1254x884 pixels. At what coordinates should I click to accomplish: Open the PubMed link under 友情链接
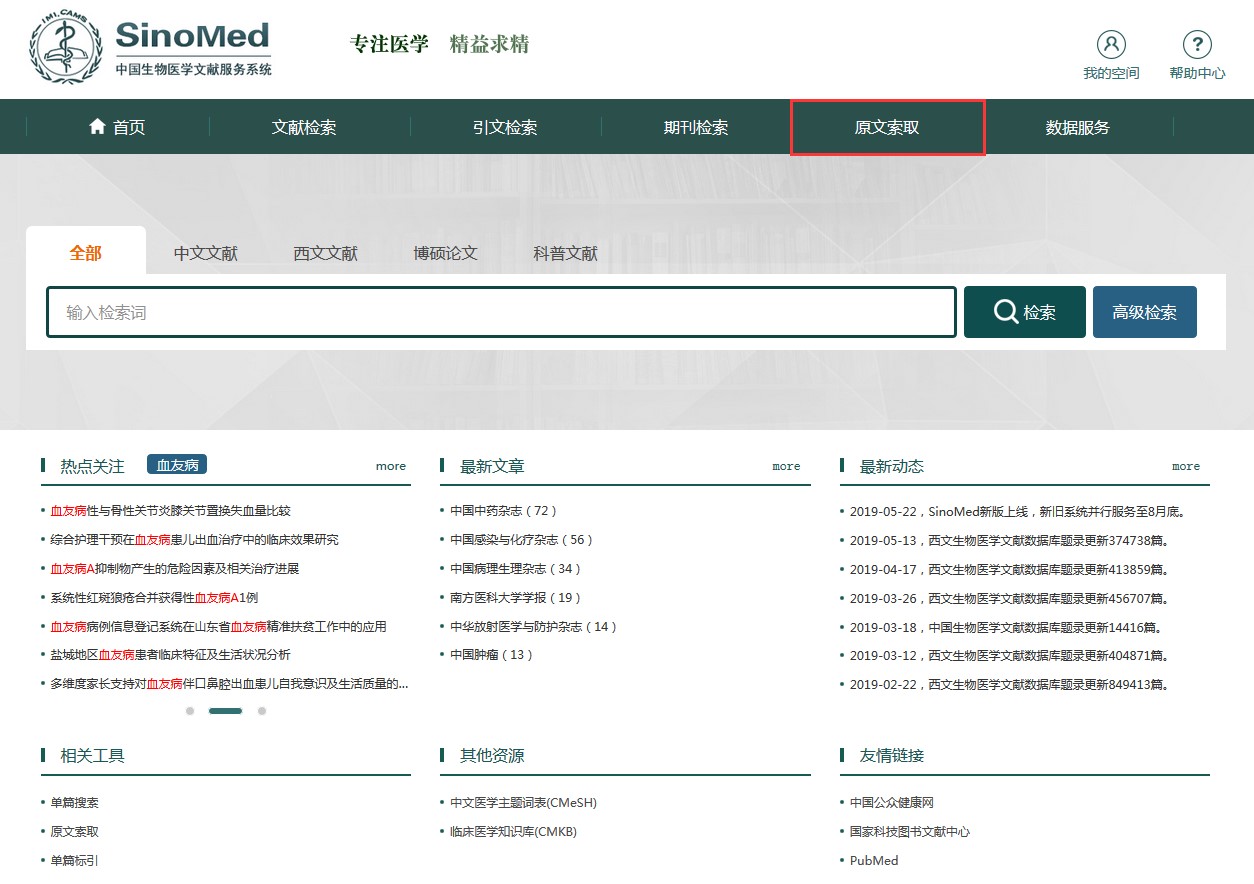click(x=874, y=860)
